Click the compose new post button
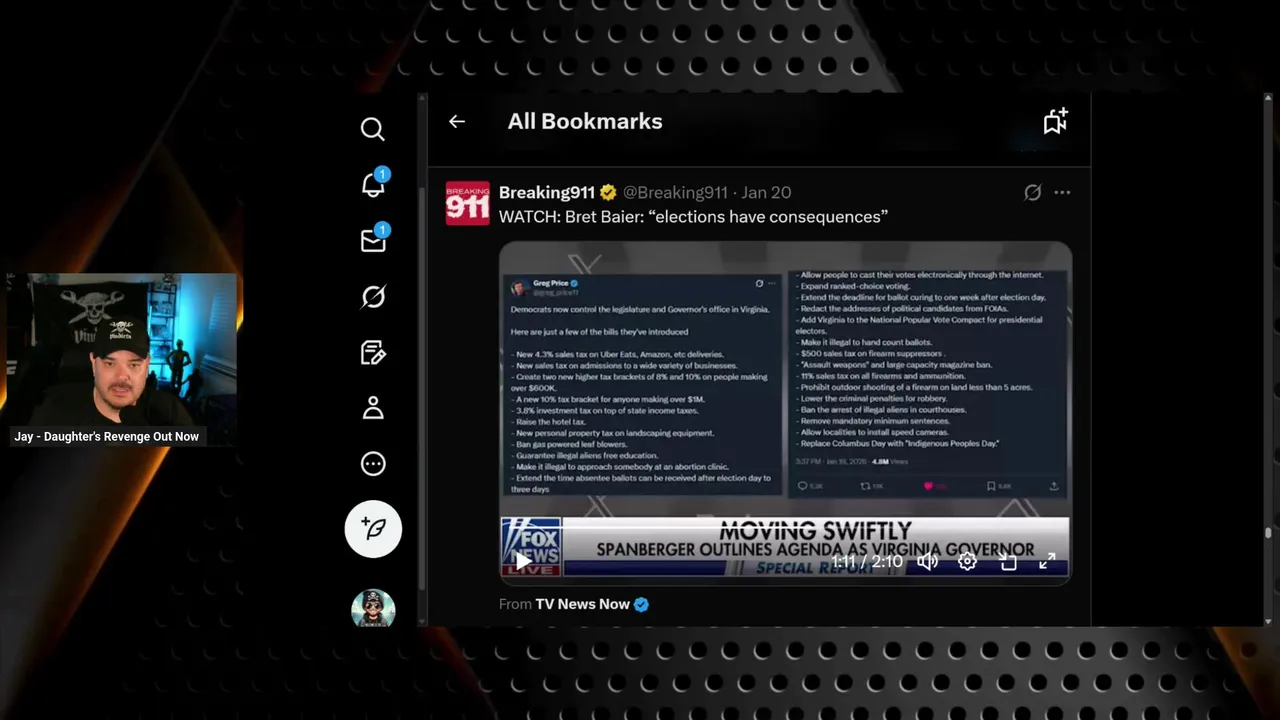 click(x=373, y=529)
